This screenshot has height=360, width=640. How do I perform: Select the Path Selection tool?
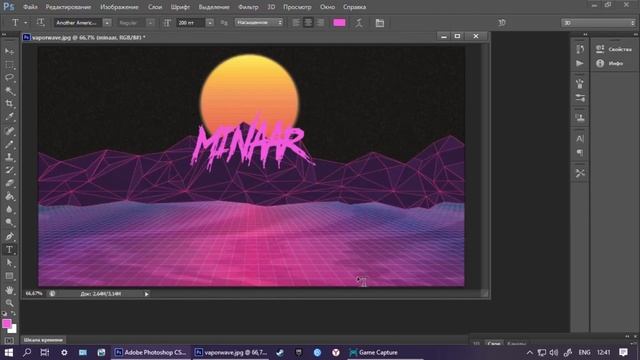(x=9, y=262)
